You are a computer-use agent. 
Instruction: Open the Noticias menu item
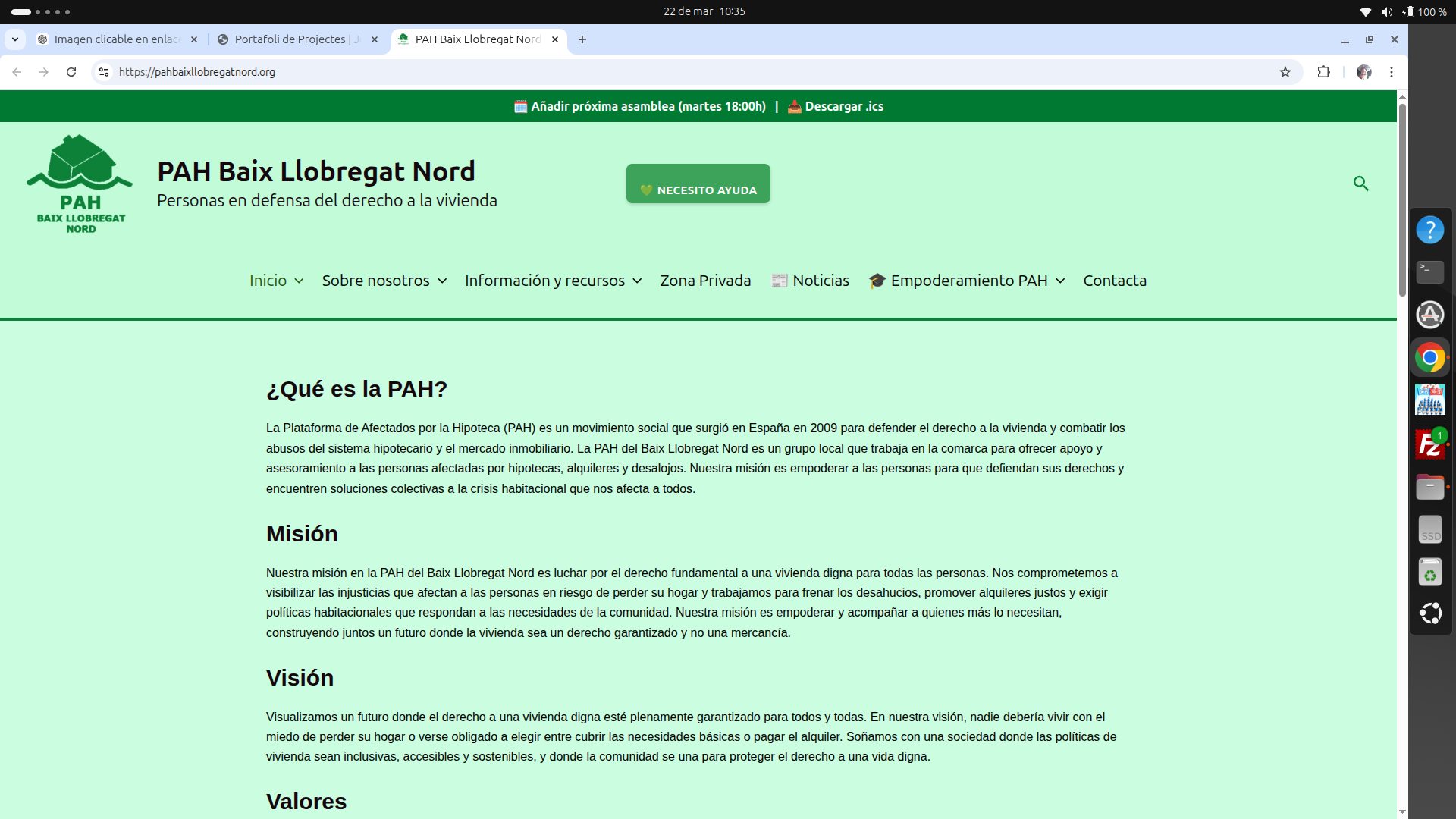pyautogui.click(x=810, y=281)
